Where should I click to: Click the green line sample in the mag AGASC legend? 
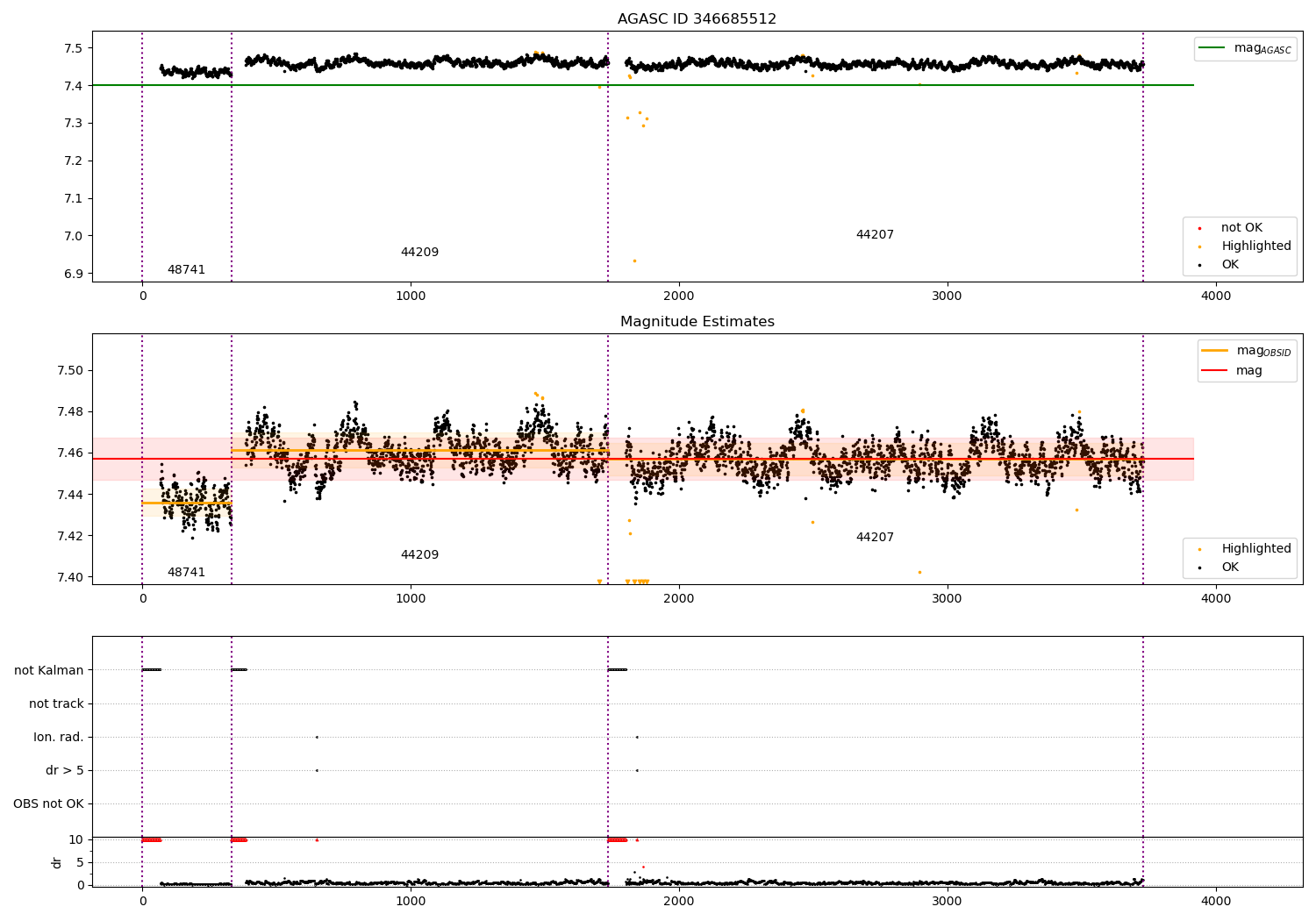tap(1213, 48)
